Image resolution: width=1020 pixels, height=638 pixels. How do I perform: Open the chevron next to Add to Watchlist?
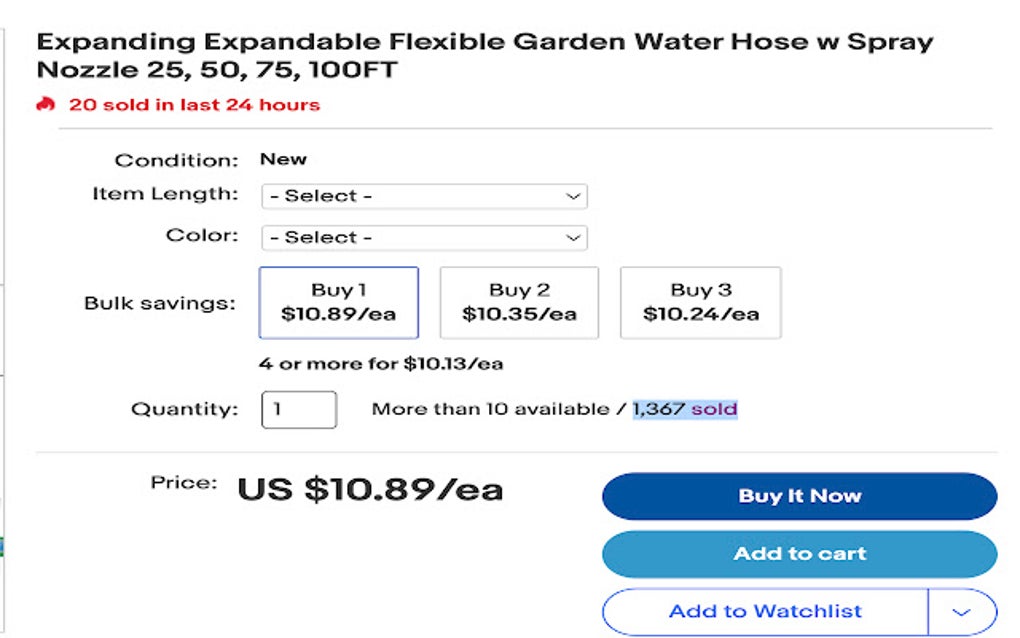[x=962, y=610]
